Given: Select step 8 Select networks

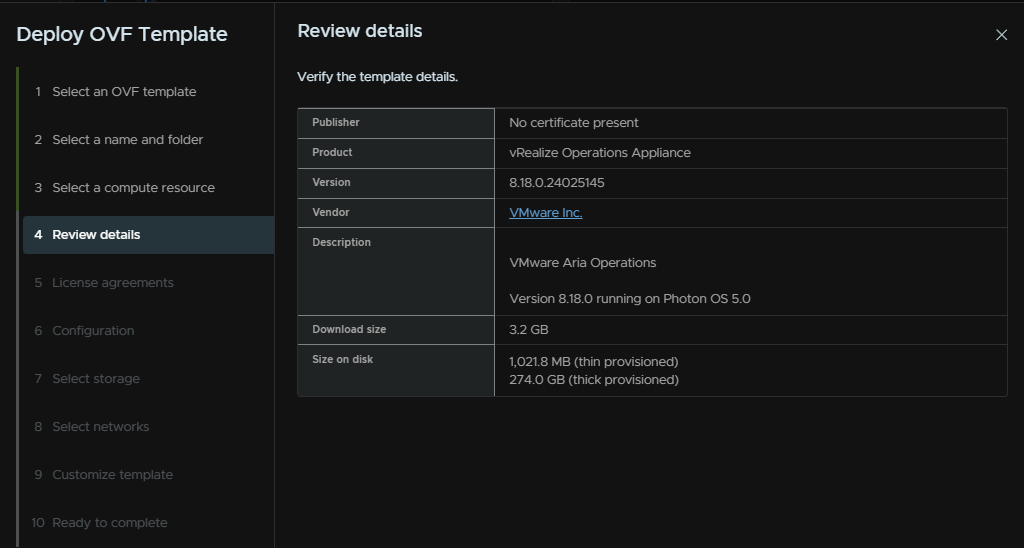Looking at the screenshot, I should [x=91, y=427].
